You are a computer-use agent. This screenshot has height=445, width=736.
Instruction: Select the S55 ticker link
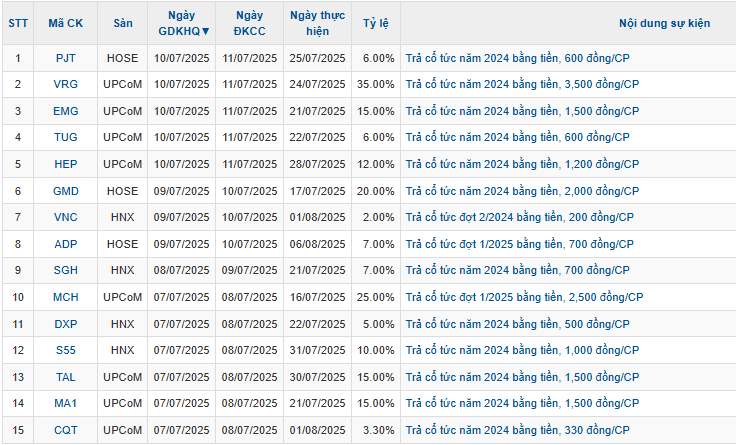[66, 350]
